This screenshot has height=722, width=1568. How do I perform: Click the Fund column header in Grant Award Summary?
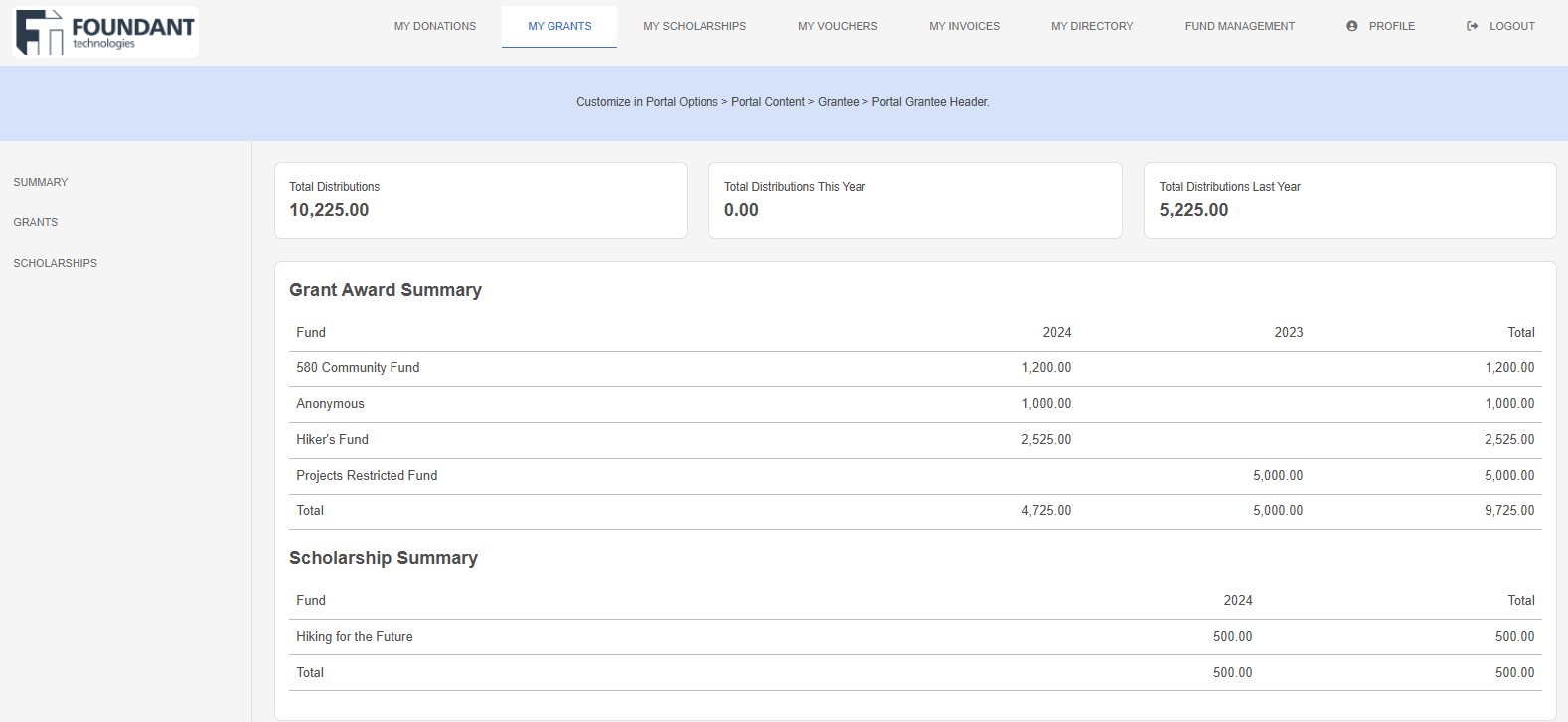[311, 332]
